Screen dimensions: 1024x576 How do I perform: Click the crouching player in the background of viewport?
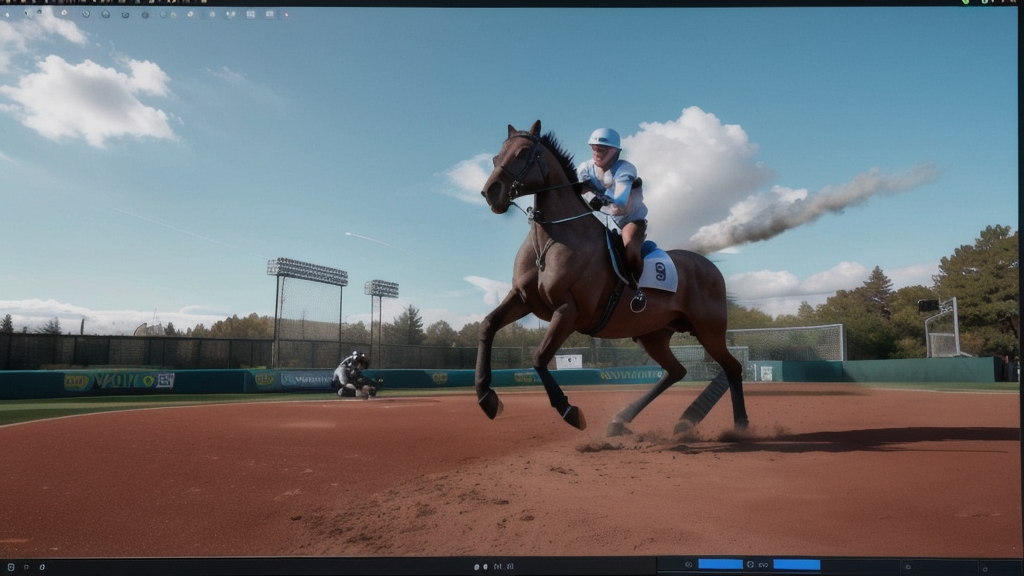click(x=354, y=375)
